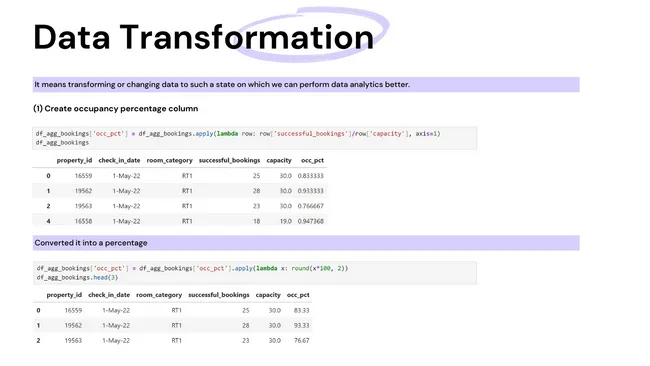The image size is (650, 366).
Task: Click "room_category" header in the lower table
Action: [x=159, y=295]
